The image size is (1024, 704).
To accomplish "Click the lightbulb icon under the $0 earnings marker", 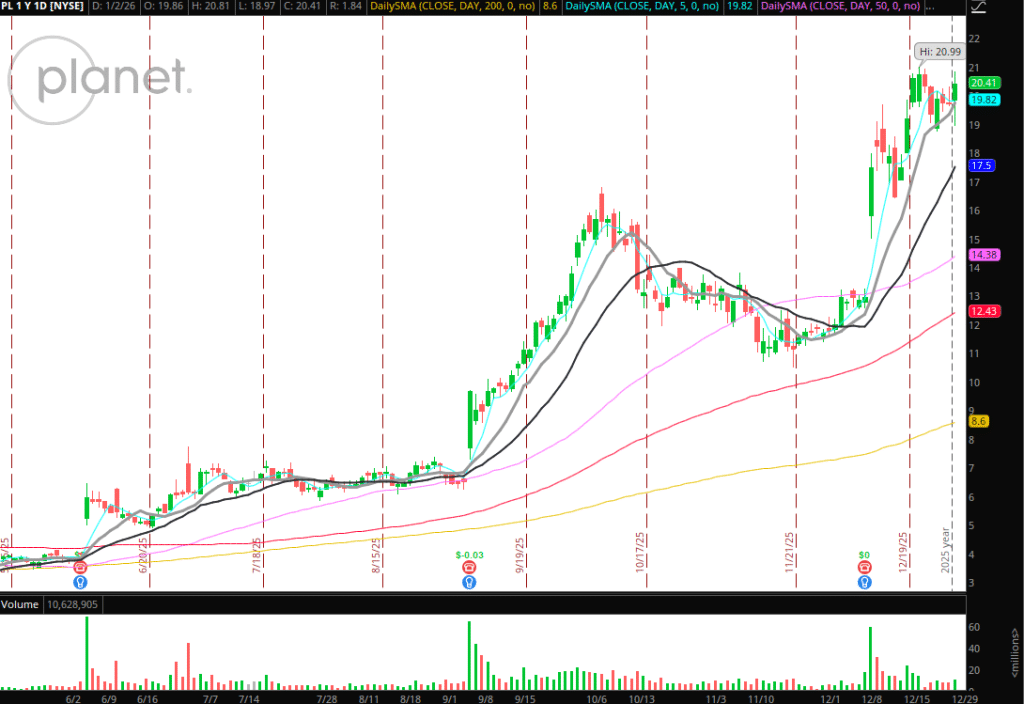I will (x=863, y=581).
